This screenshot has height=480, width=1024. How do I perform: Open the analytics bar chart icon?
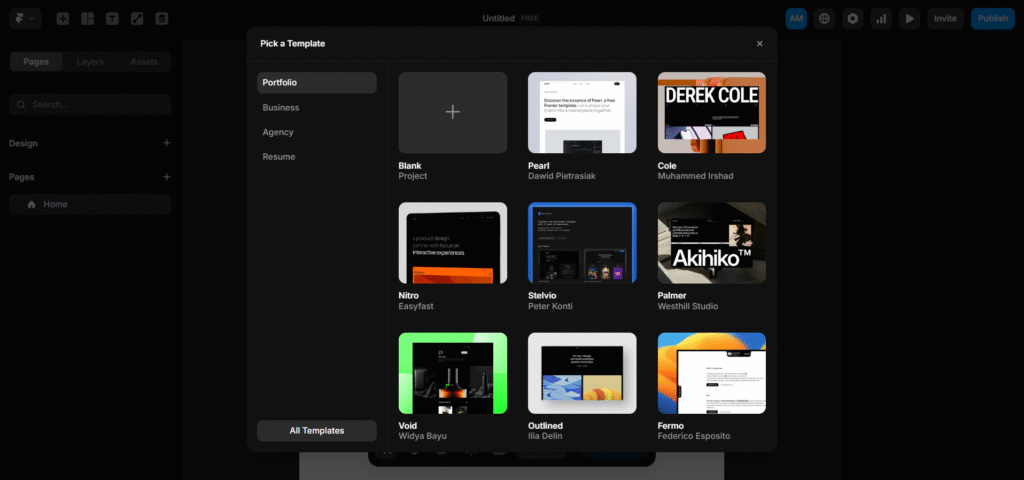(x=881, y=18)
